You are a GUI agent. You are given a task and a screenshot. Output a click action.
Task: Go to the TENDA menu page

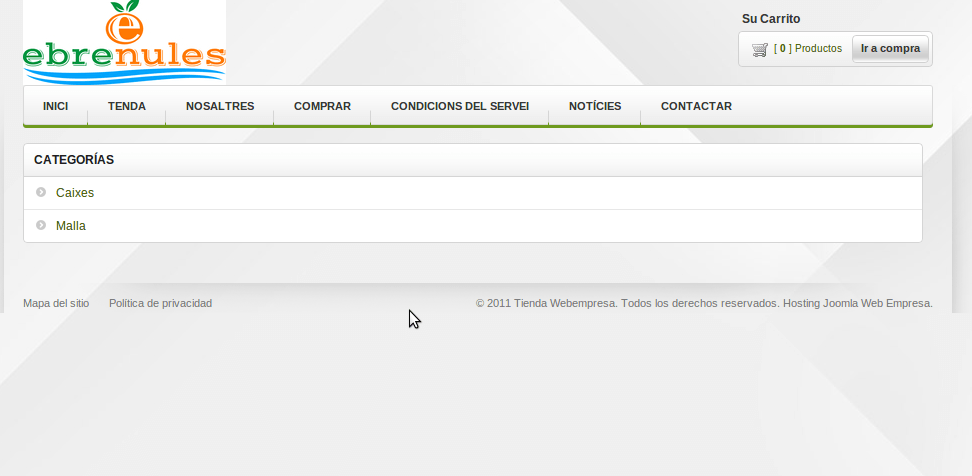126,106
